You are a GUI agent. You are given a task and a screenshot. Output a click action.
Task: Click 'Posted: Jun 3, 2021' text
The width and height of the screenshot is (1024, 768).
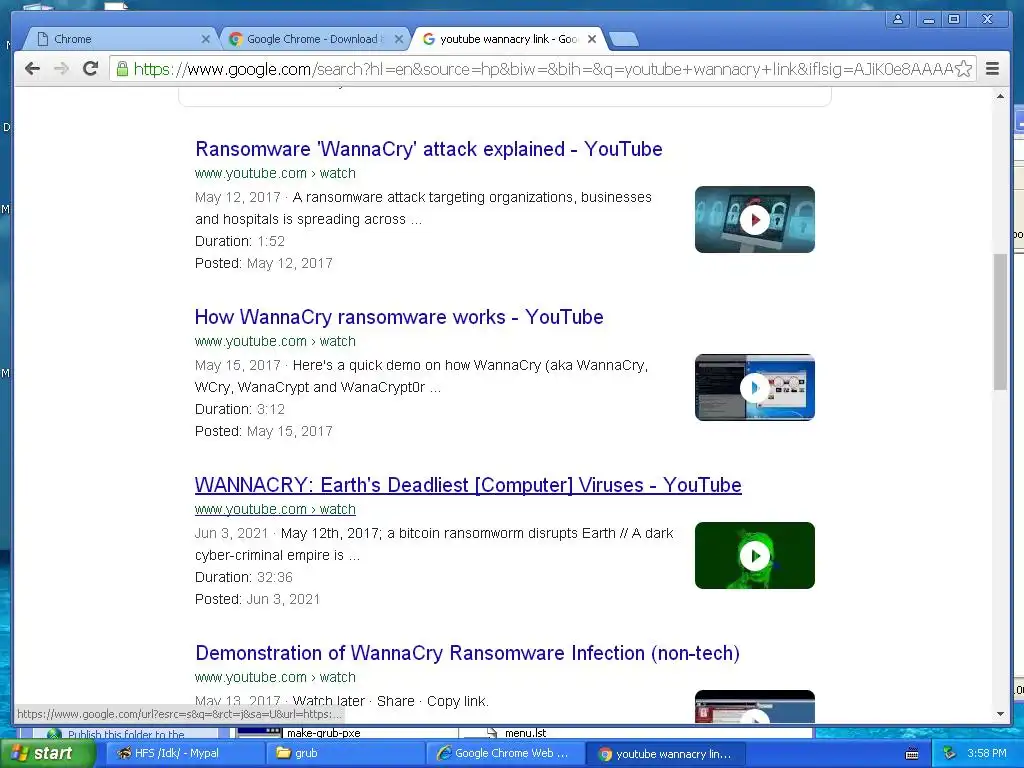click(257, 599)
